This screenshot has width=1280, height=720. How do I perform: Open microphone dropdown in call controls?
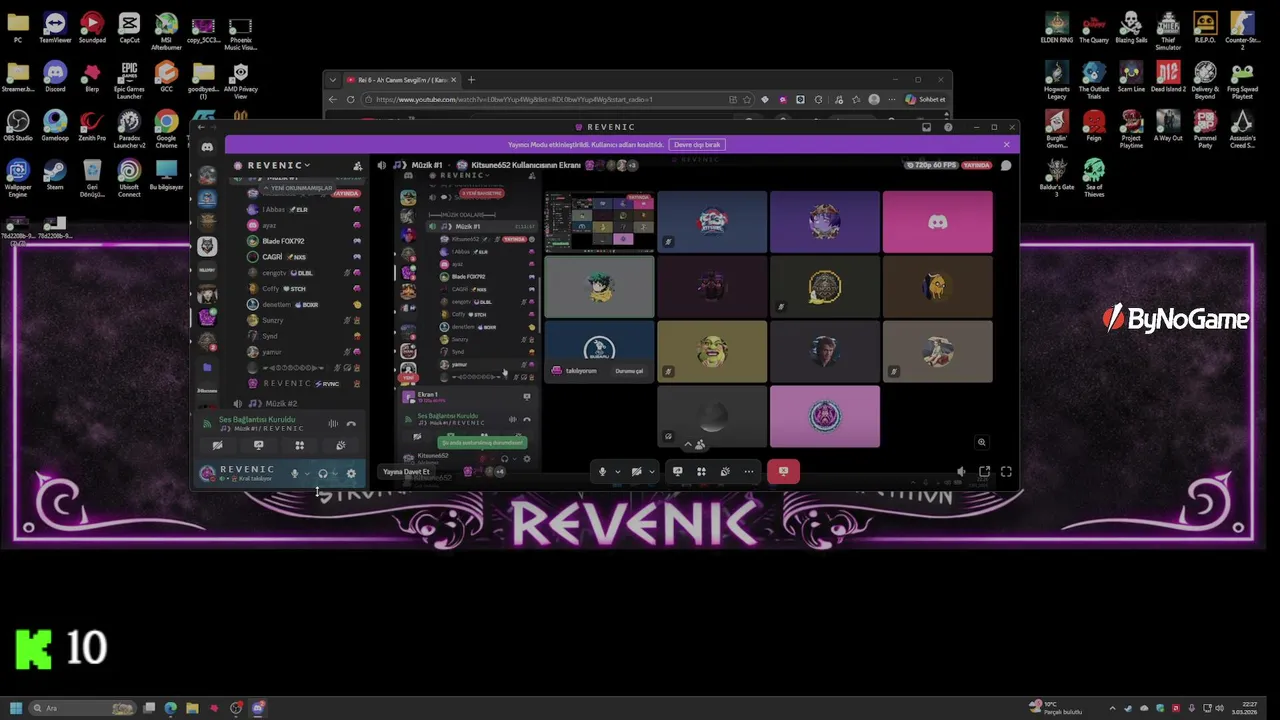617,471
